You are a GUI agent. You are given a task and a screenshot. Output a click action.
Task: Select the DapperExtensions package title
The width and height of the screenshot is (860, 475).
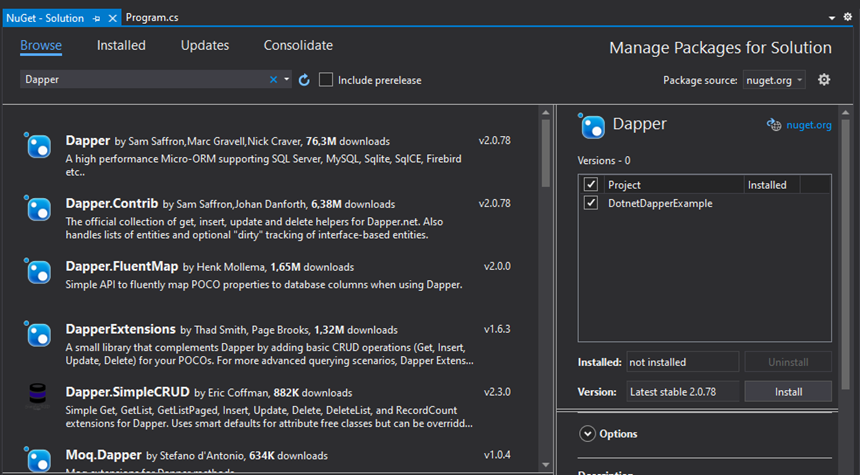pos(120,329)
